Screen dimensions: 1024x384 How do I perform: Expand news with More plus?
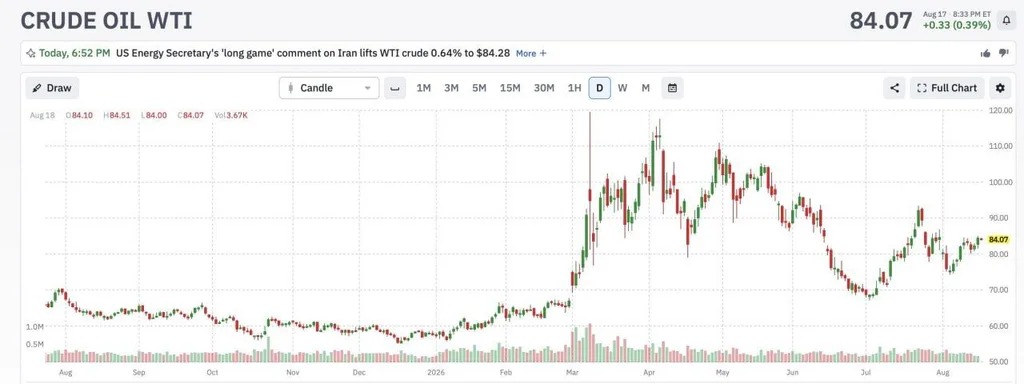coord(531,54)
